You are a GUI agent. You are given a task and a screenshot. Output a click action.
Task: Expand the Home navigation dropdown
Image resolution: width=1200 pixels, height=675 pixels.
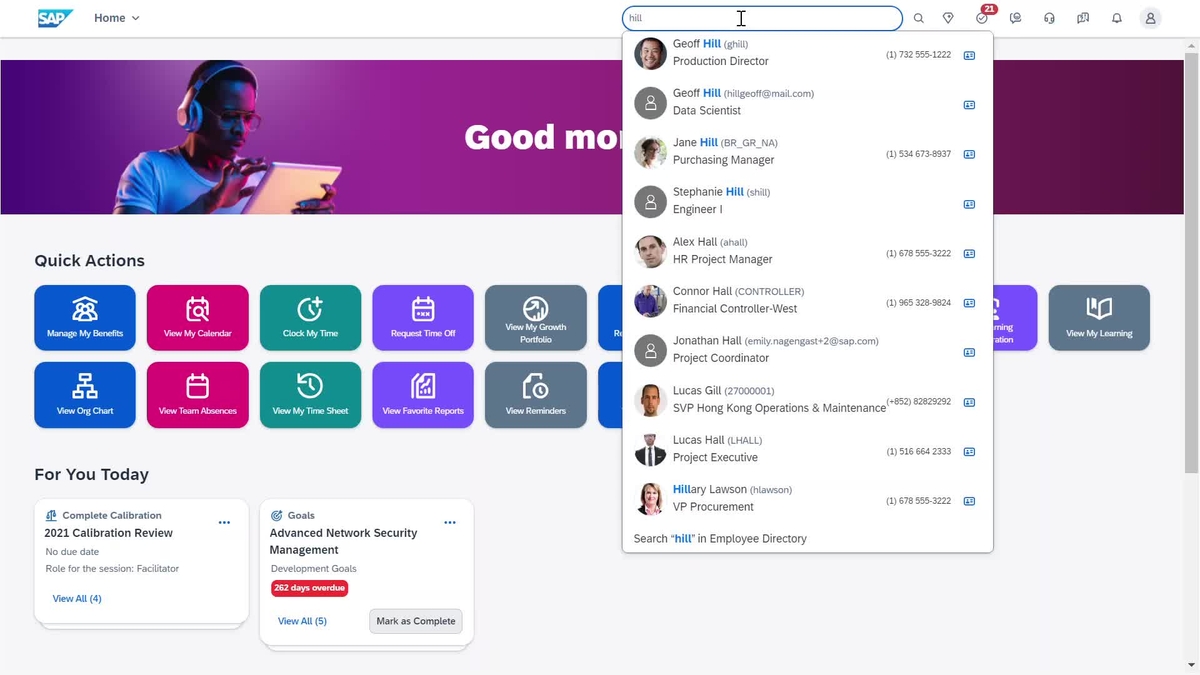[x=117, y=18]
